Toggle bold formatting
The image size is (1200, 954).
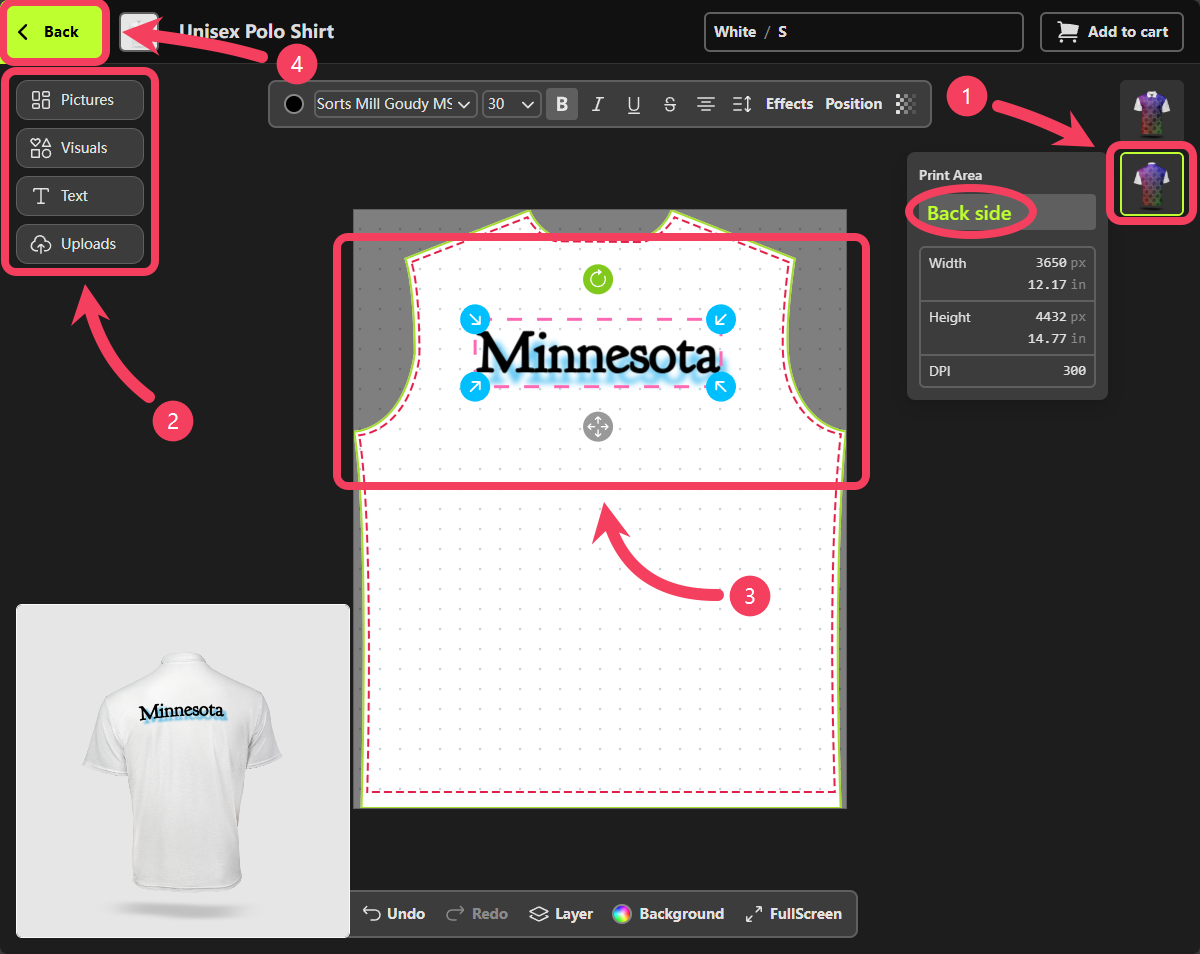562,104
